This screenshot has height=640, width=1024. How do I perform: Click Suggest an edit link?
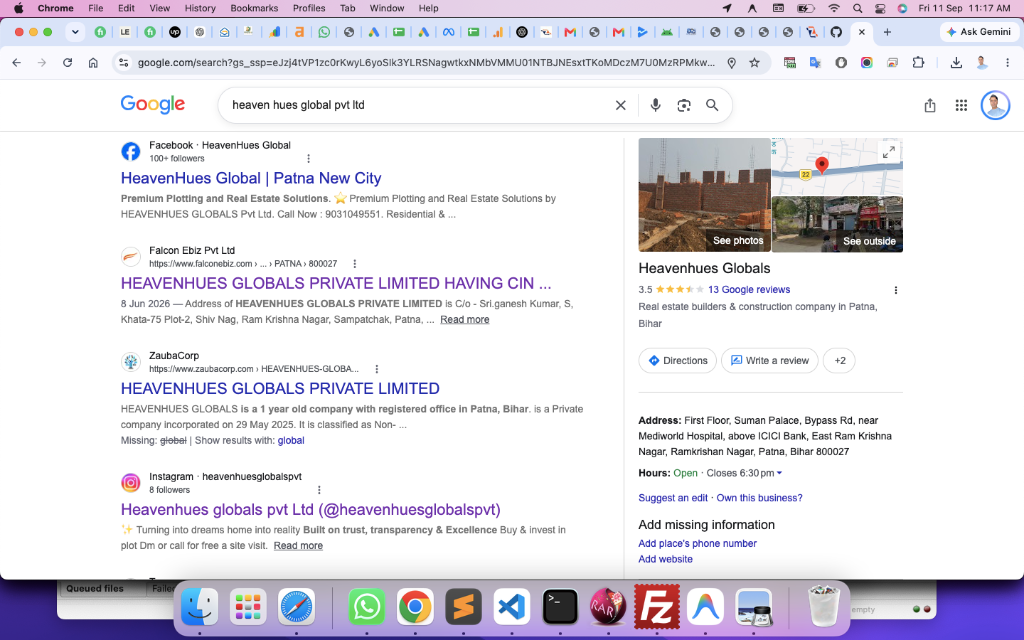point(673,498)
